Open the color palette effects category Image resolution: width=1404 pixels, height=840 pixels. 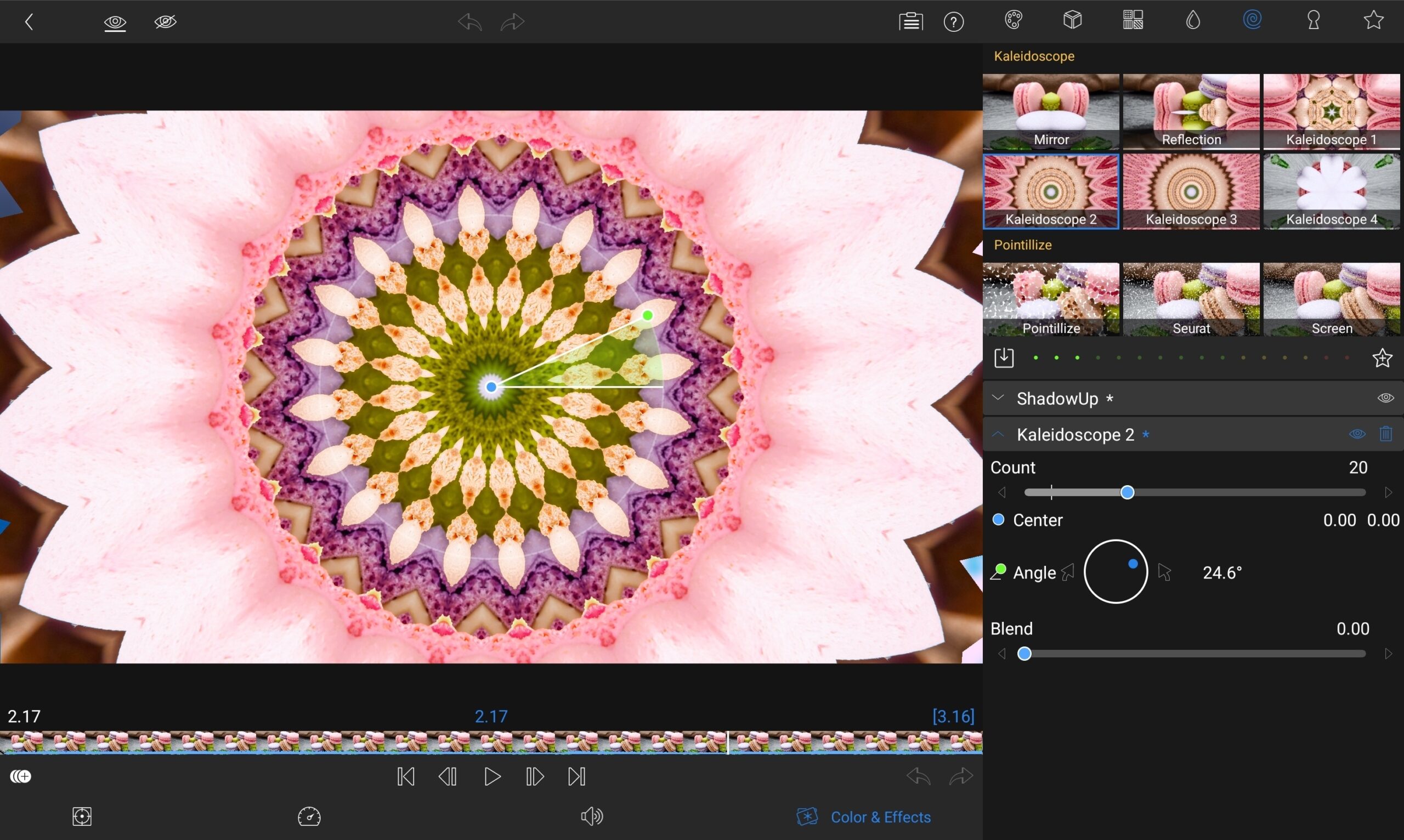1013,20
